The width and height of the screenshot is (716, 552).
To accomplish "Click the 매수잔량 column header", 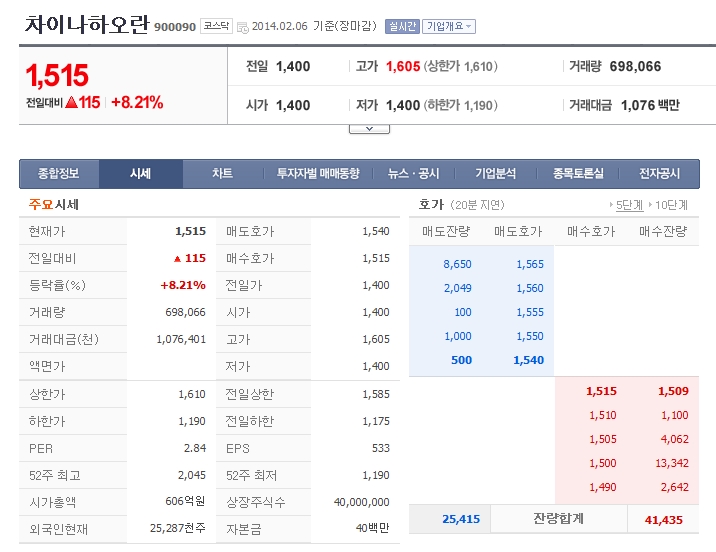I will tap(663, 231).
